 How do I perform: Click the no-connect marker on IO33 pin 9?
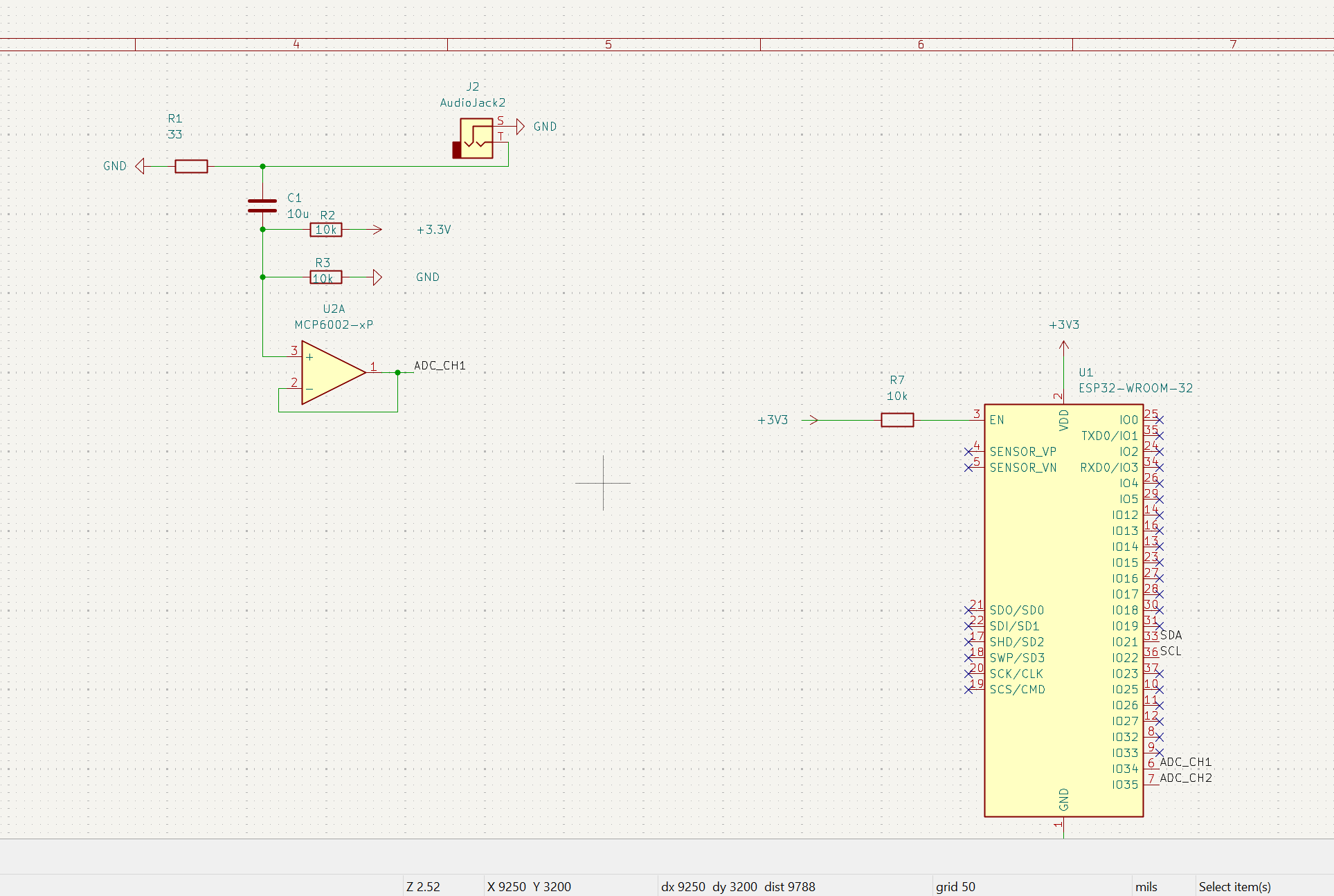(1160, 753)
